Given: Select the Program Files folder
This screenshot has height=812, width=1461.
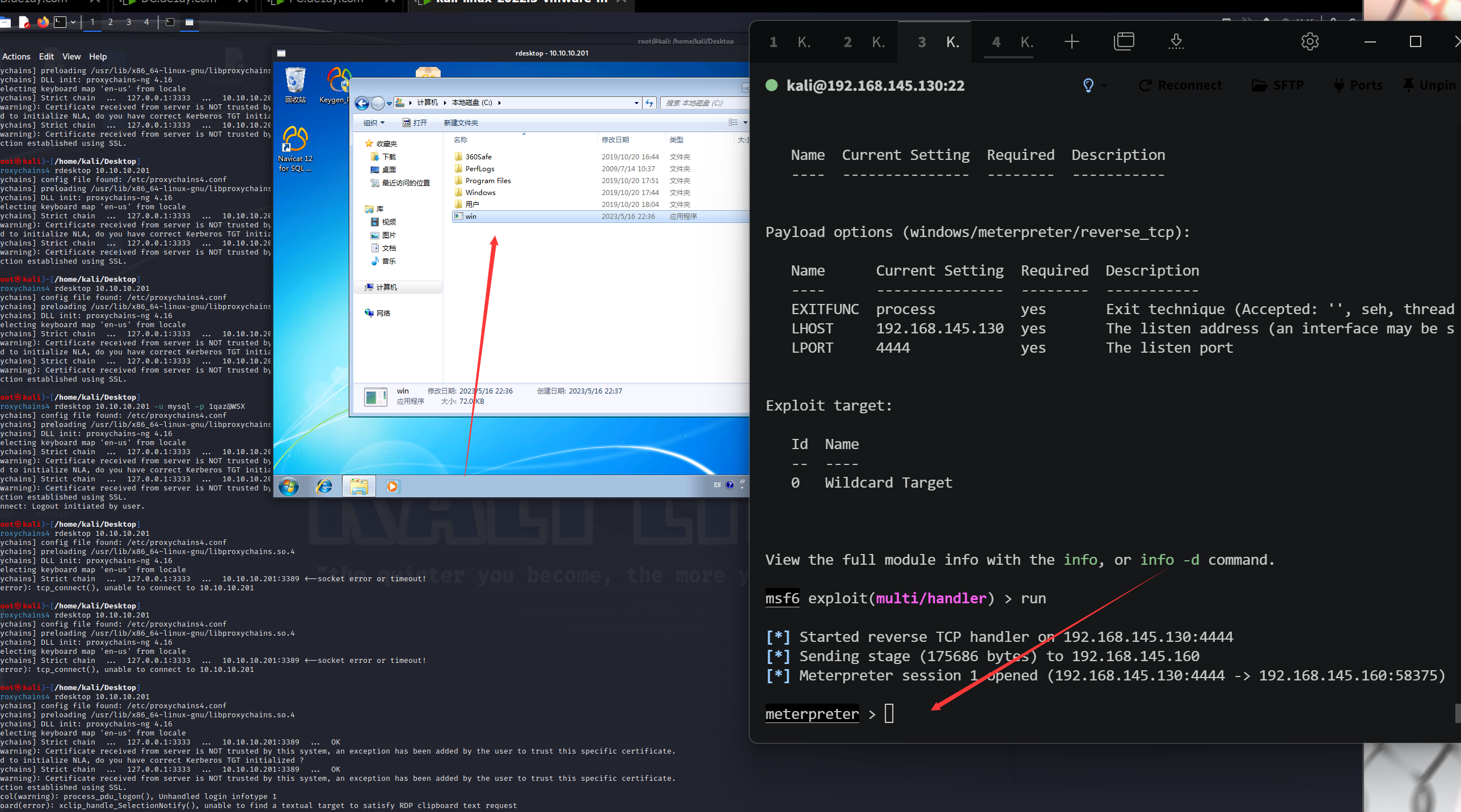Looking at the screenshot, I should click(x=483, y=181).
